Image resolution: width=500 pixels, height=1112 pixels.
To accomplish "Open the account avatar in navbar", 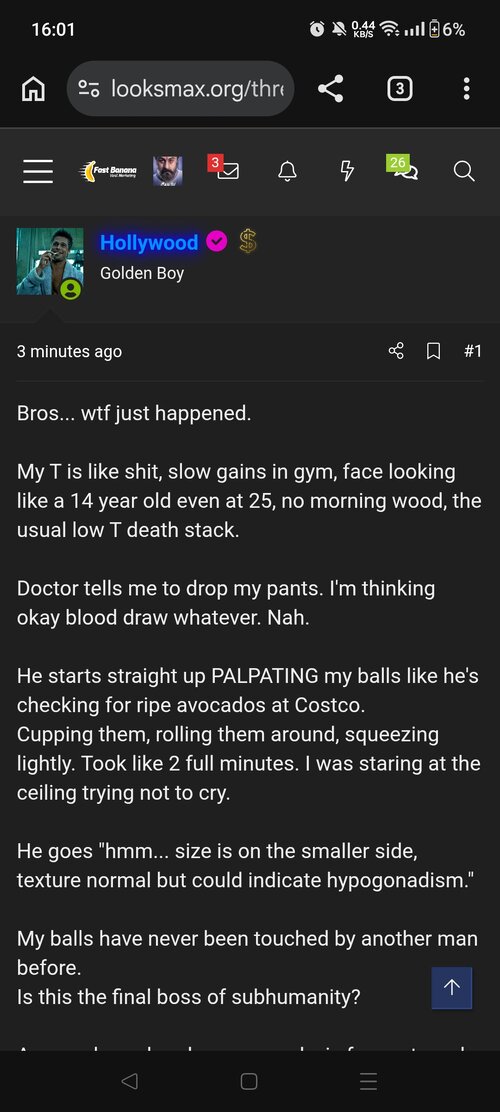I will pos(167,171).
